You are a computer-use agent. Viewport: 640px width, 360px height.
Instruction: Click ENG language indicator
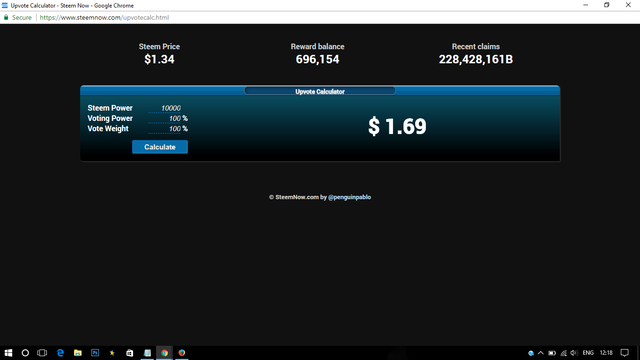[x=588, y=353]
